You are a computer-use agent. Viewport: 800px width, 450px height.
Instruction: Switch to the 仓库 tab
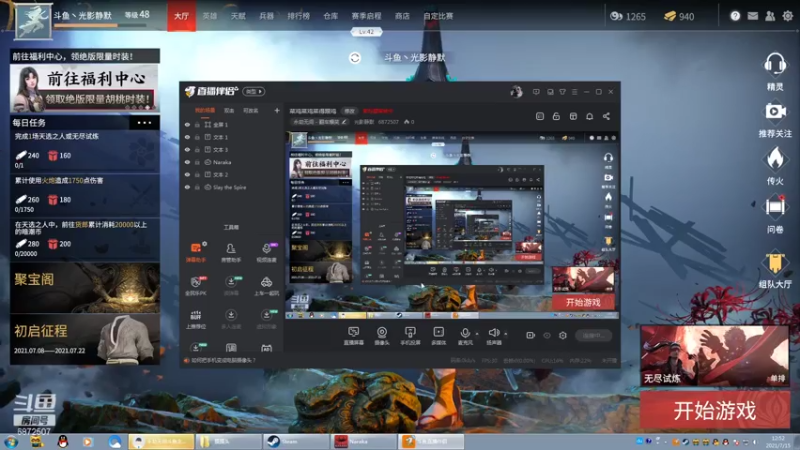pos(331,16)
